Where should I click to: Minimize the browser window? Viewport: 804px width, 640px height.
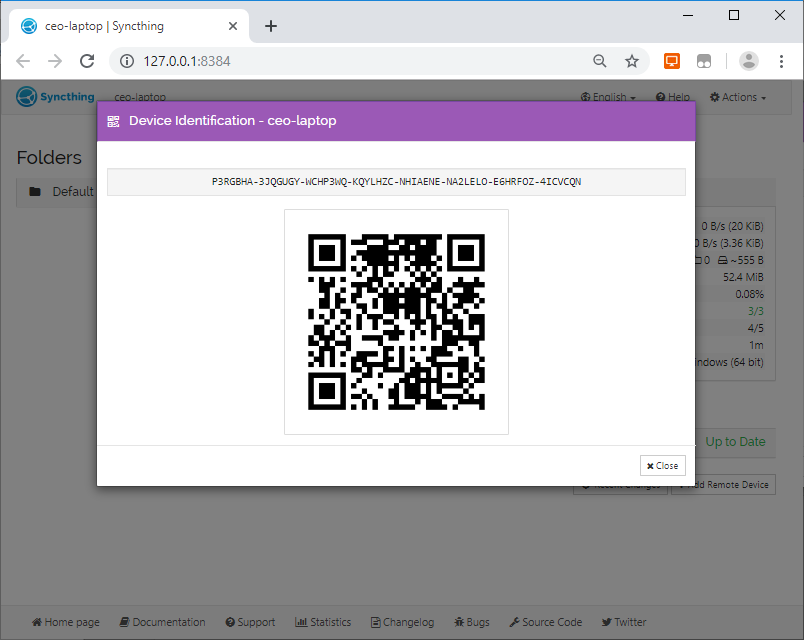688,15
